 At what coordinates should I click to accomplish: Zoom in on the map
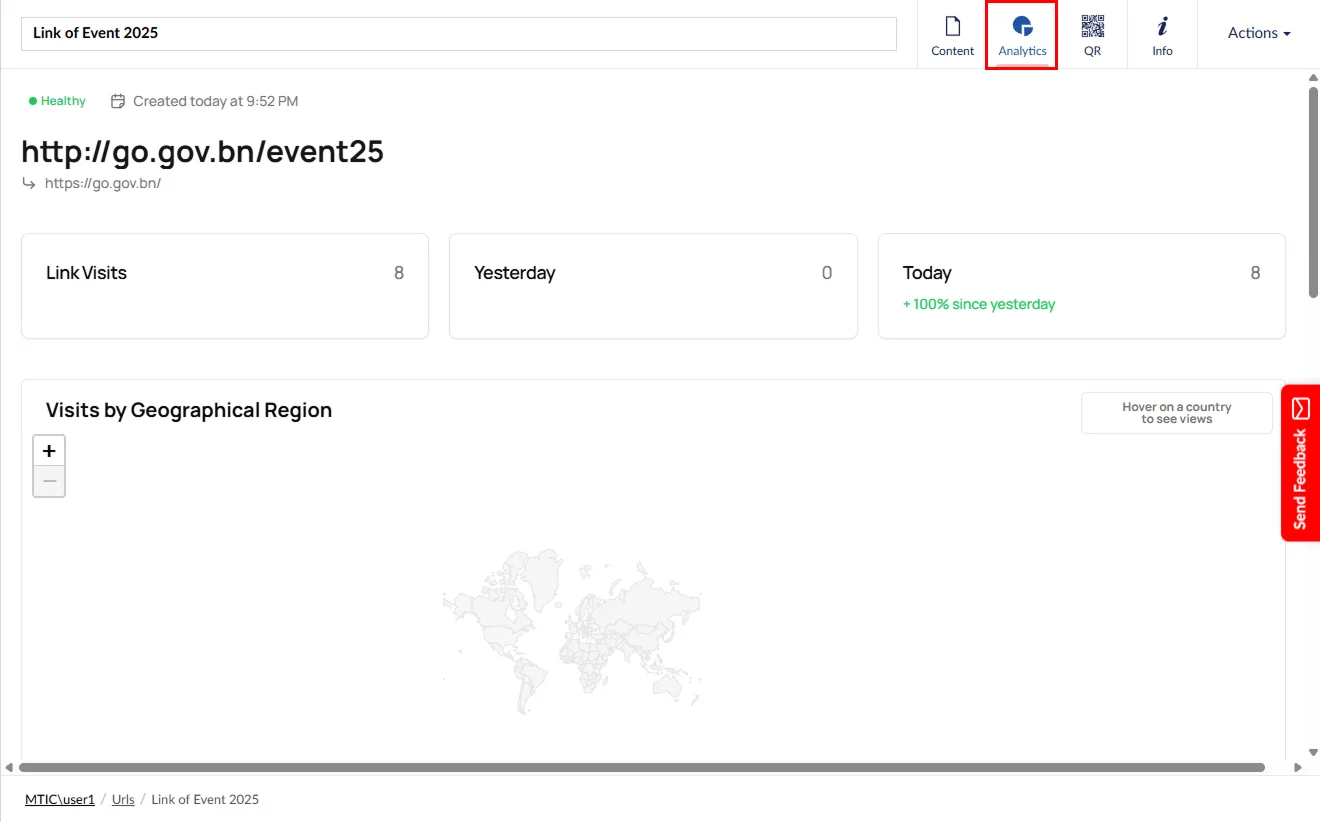click(x=49, y=451)
